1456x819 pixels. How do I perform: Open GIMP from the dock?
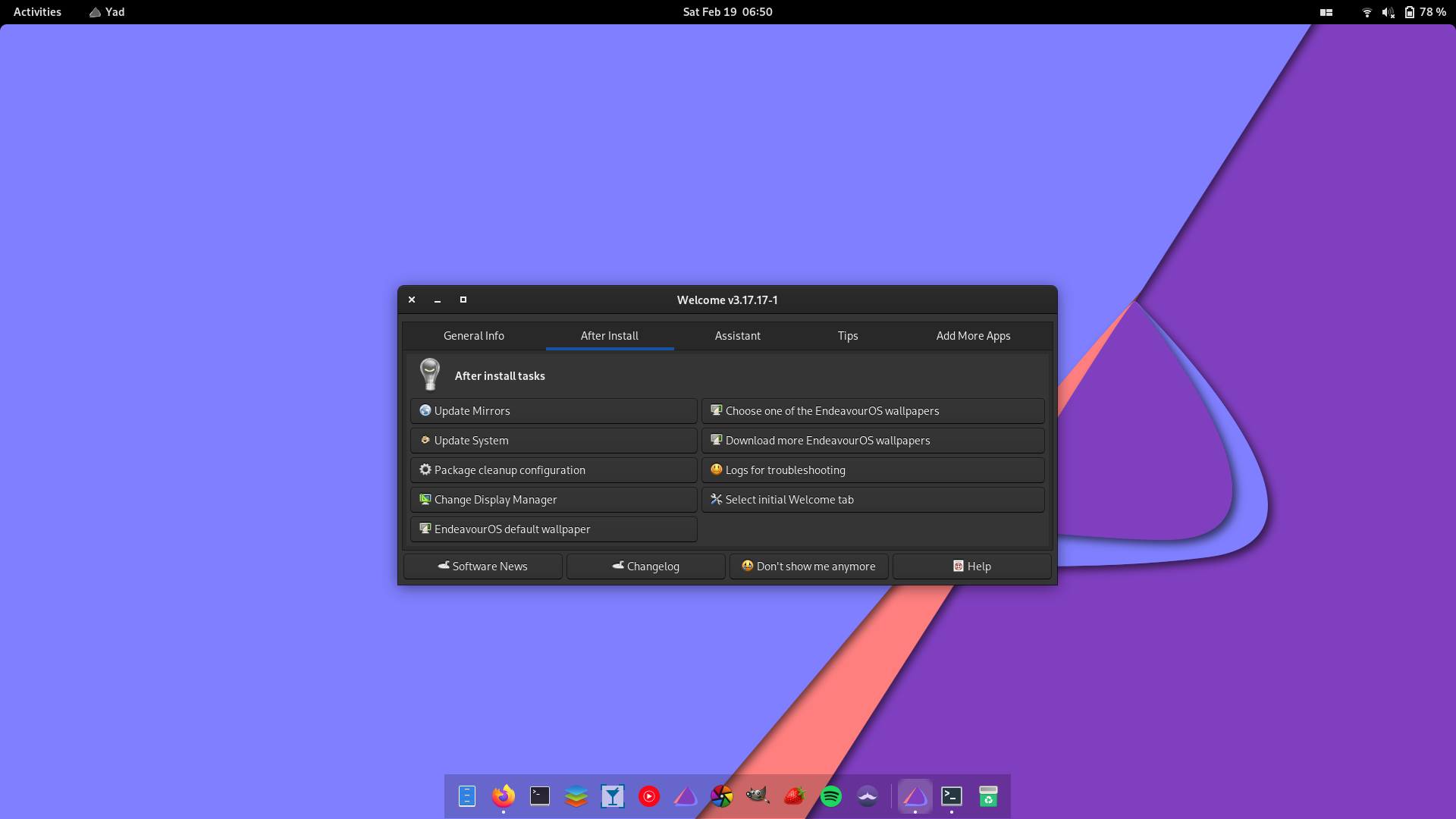click(x=758, y=796)
